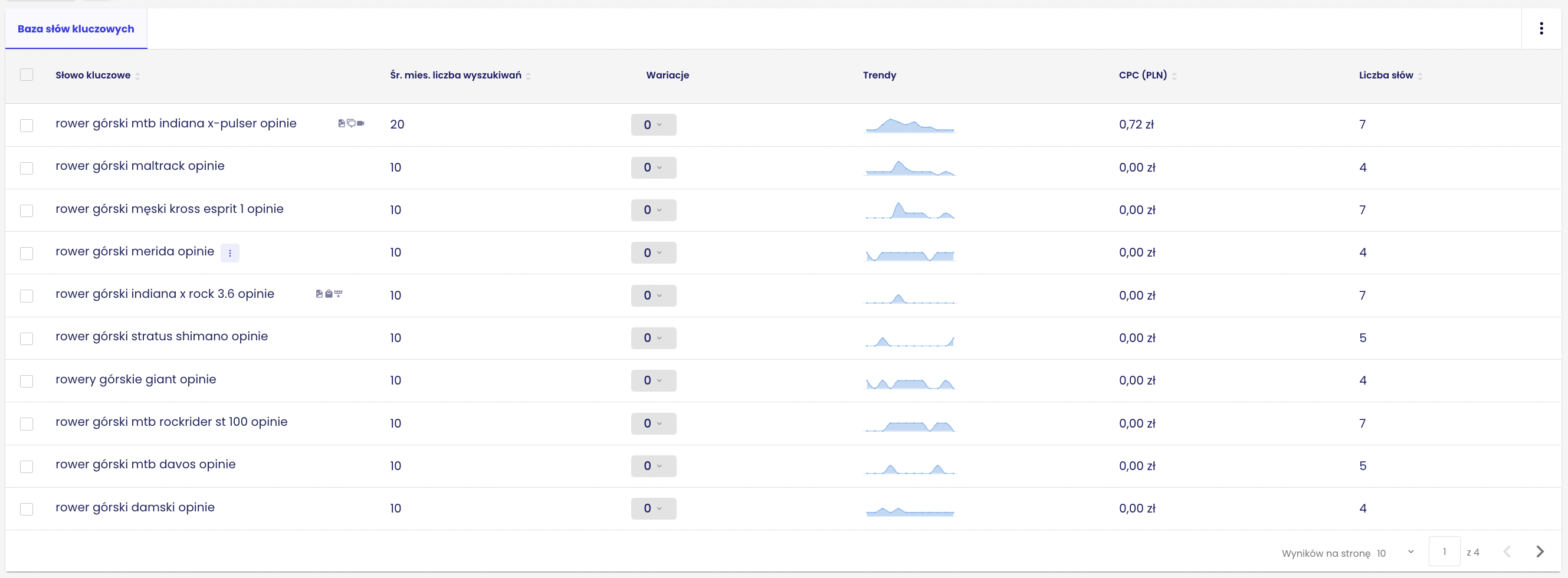Screen dimensions: 1568x578
Task: Open trend chart for x-pulser opinie
Action: point(910,124)
